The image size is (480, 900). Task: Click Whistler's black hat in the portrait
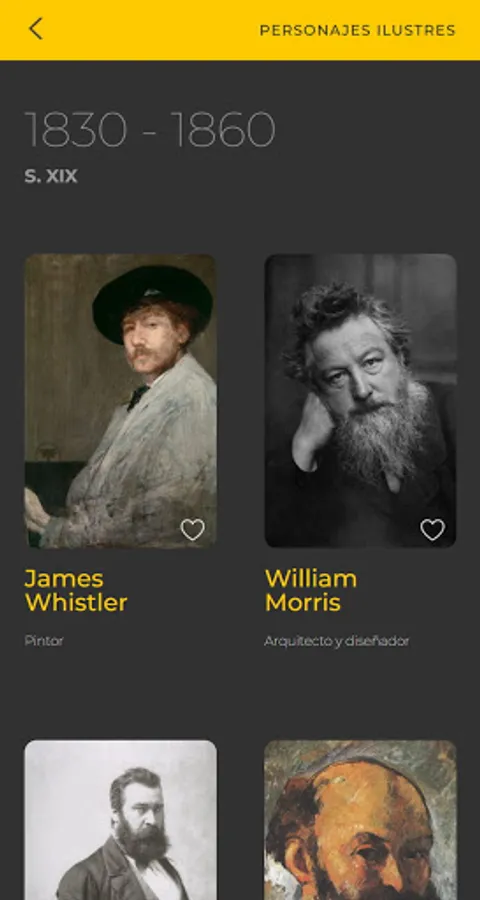(x=153, y=302)
